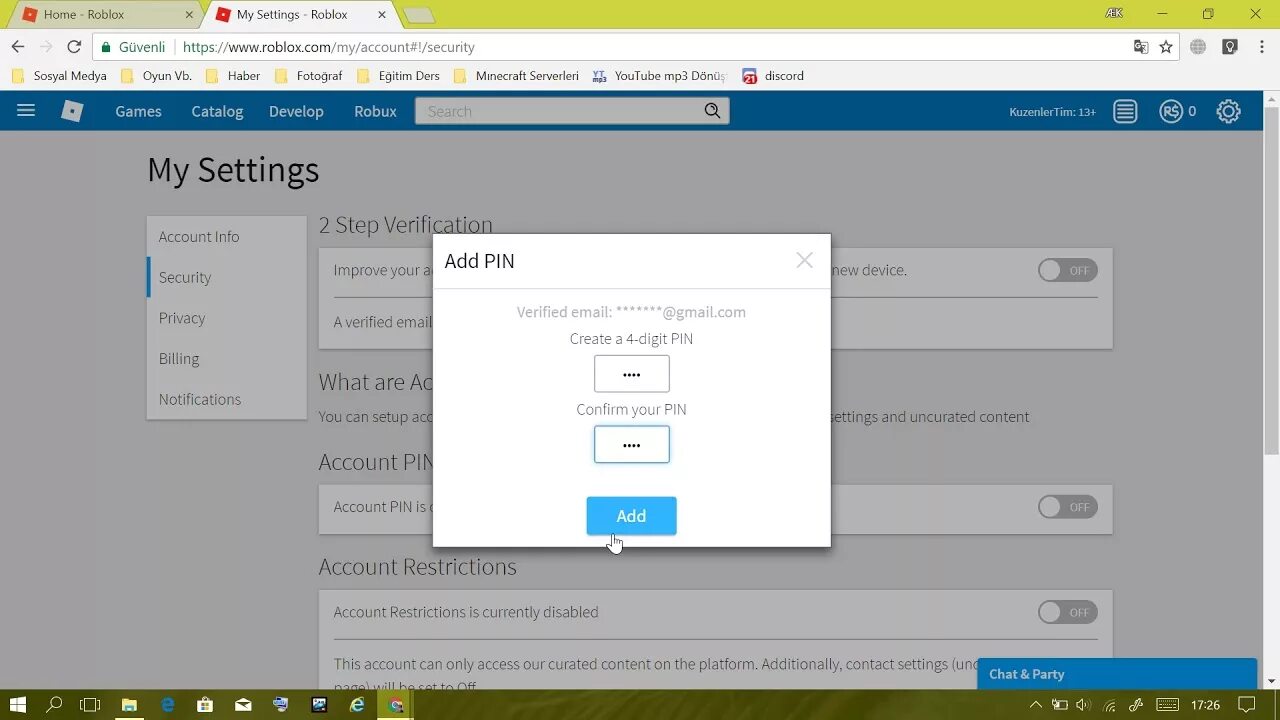Image resolution: width=1280 pixels, height=720 pixels.
Task: Open the Robux navbar item
Action: point(375,111)
